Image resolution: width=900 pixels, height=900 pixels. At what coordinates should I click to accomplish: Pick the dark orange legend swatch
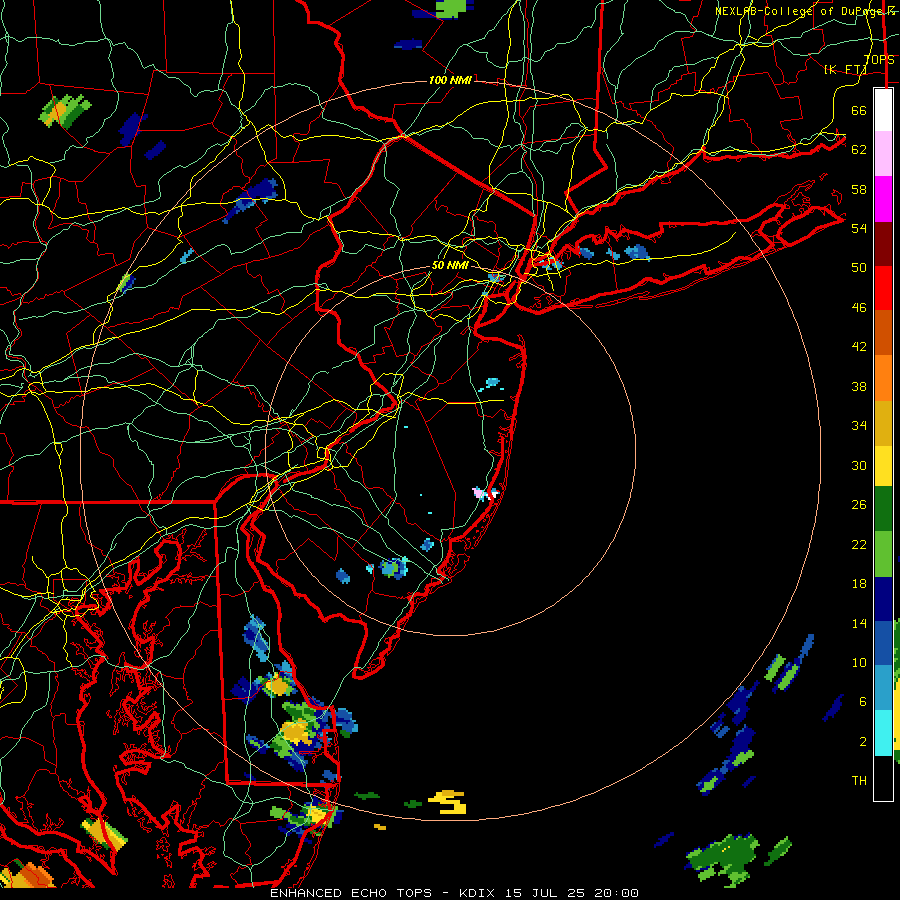pyautogui.click(x=883, y=332)
